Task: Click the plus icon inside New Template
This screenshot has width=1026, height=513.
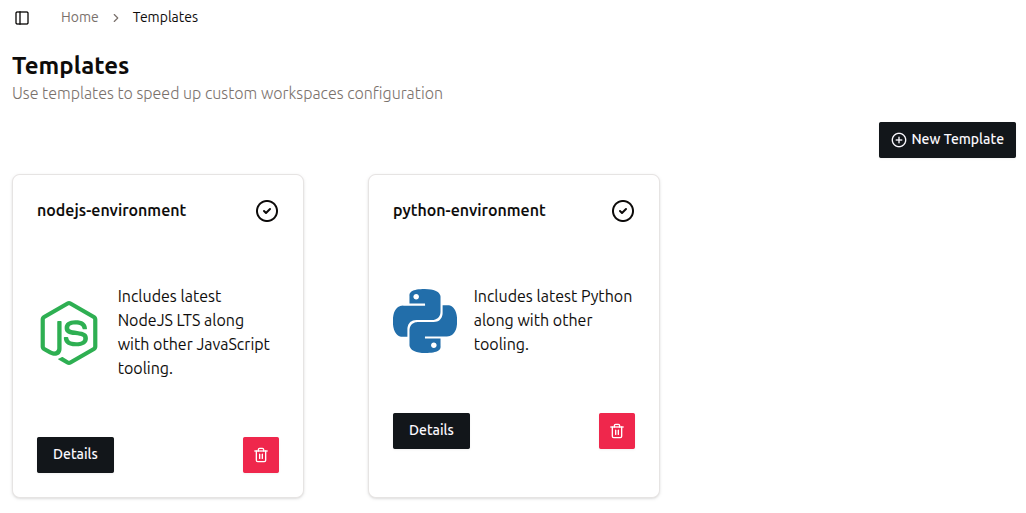Action: 899,140
